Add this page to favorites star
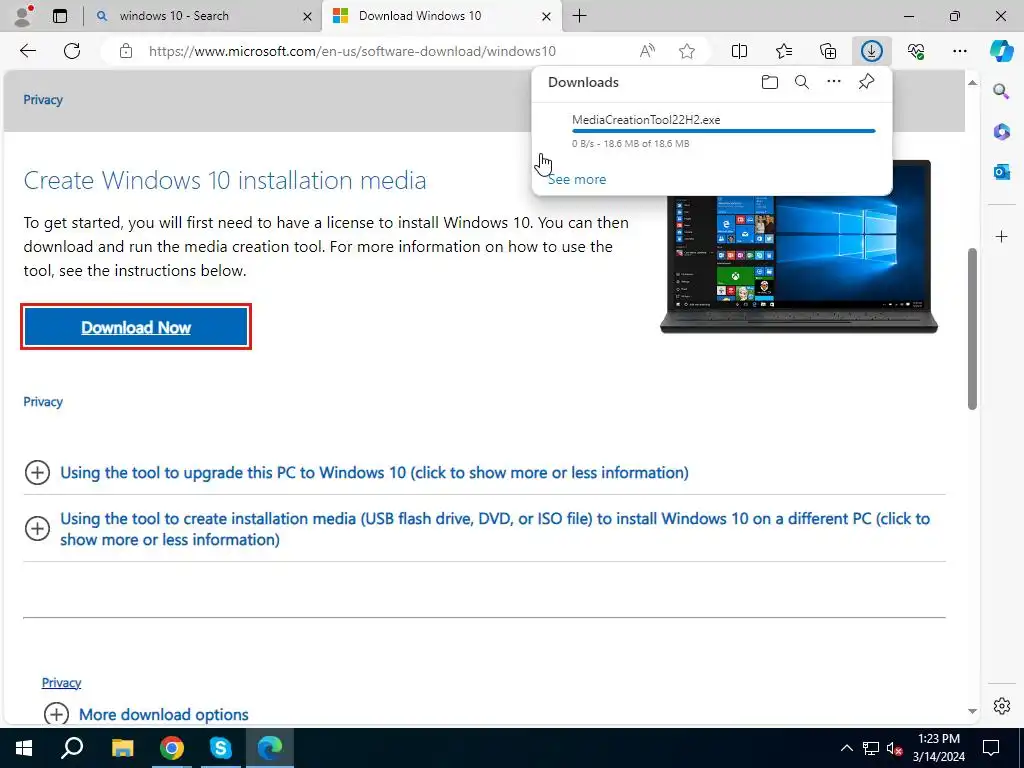1024x768 pixels. point(686,51)
